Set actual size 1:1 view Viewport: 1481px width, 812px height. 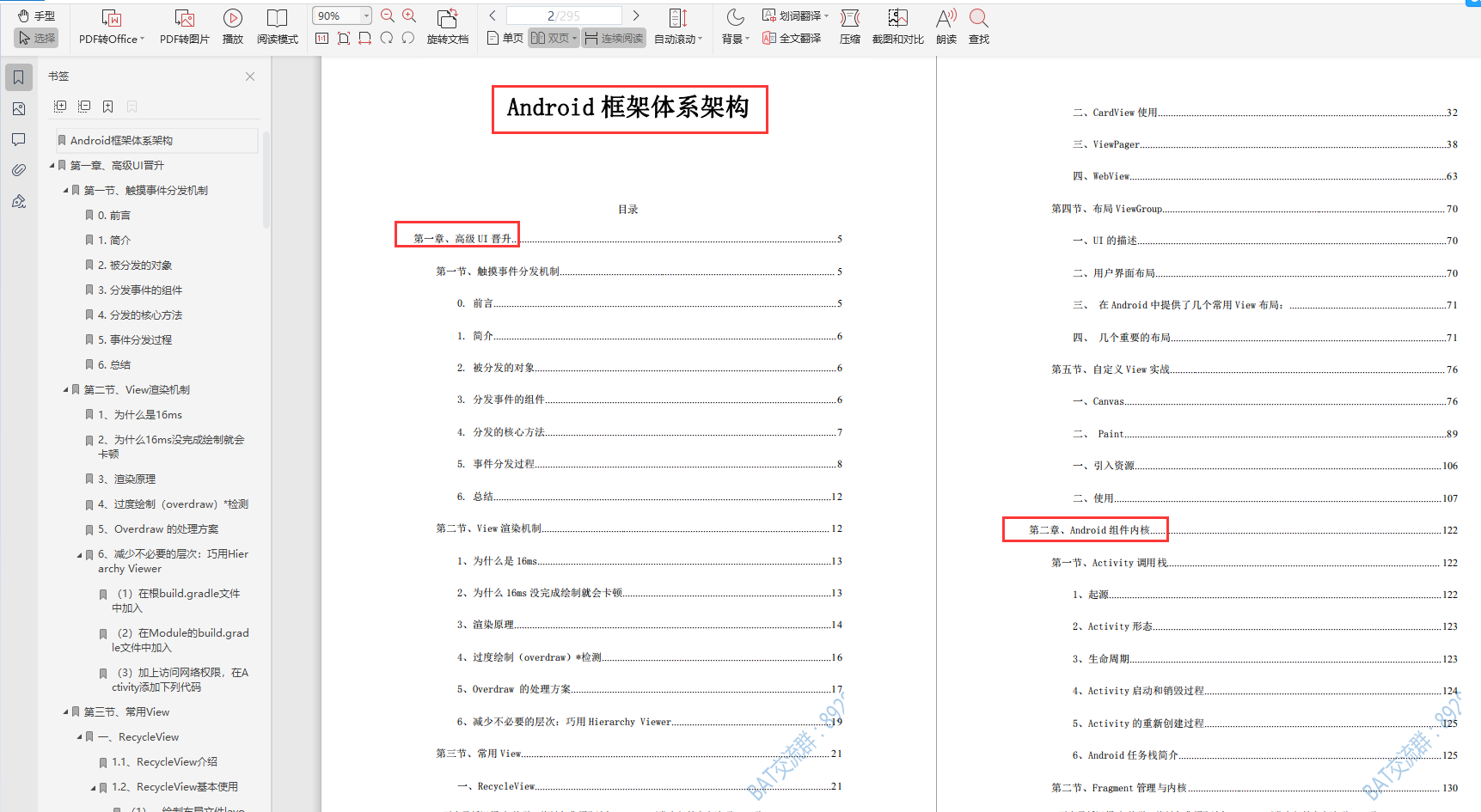322,38
